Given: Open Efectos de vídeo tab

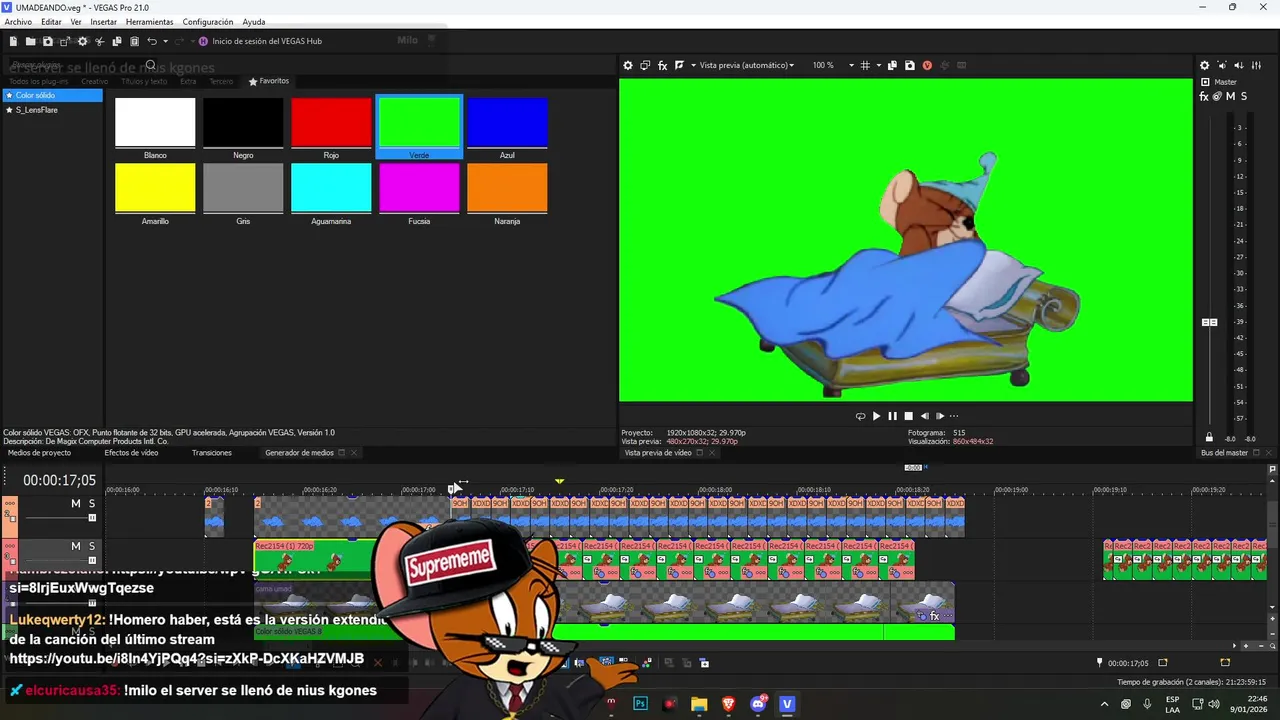Looking at the screenshot, I should pos(131,453).
